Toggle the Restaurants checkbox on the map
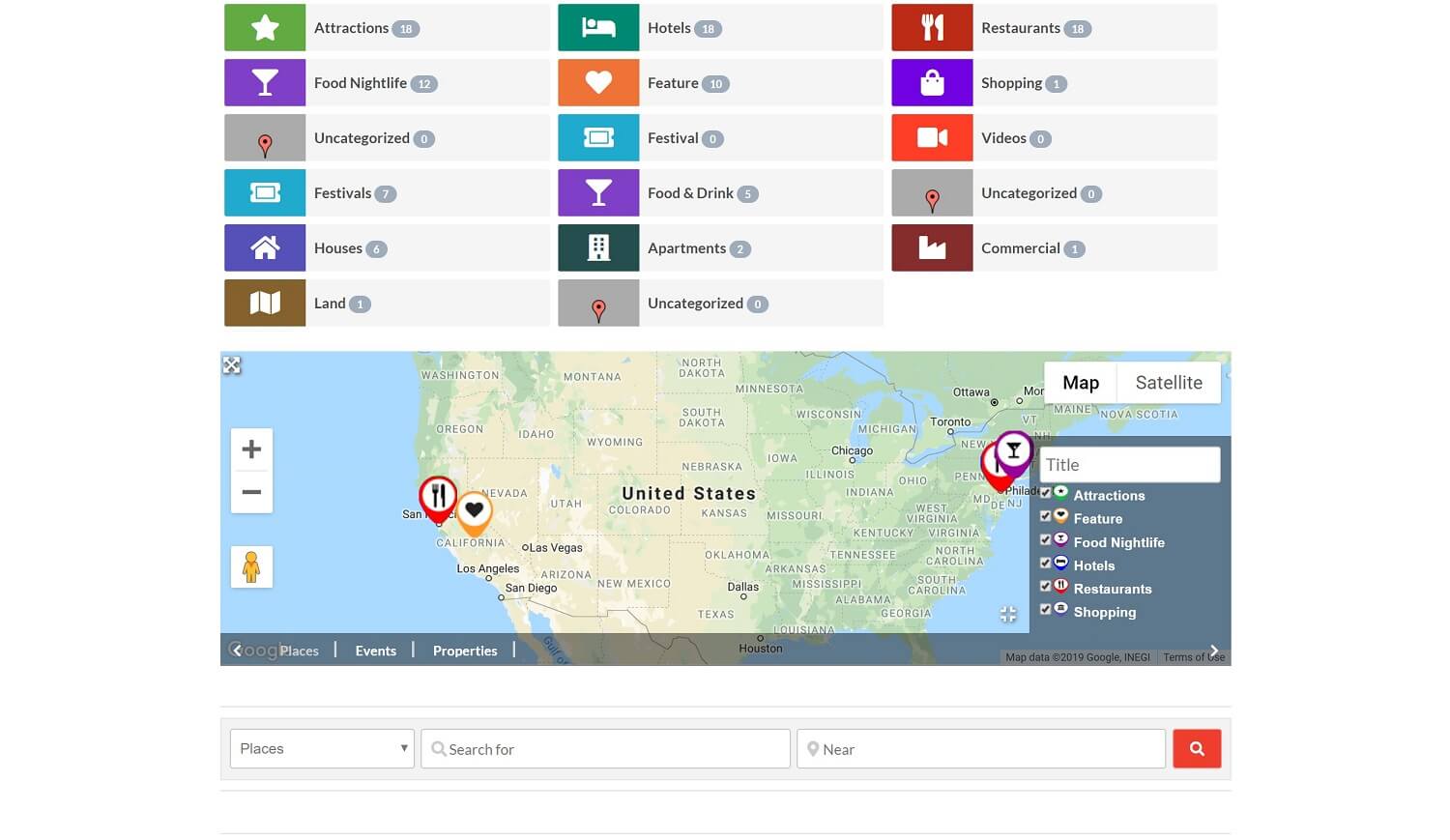The width and height of the screenshot is (1450, 840). pos(1045,586)
